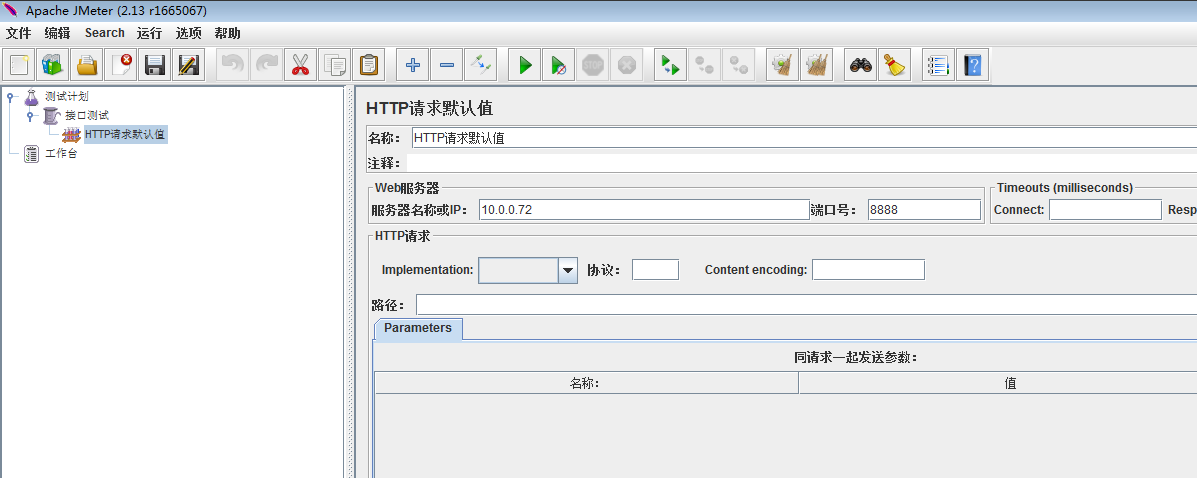1197x478 pixels.
Task: Open Search with binoculars icon
Action: 861,65
